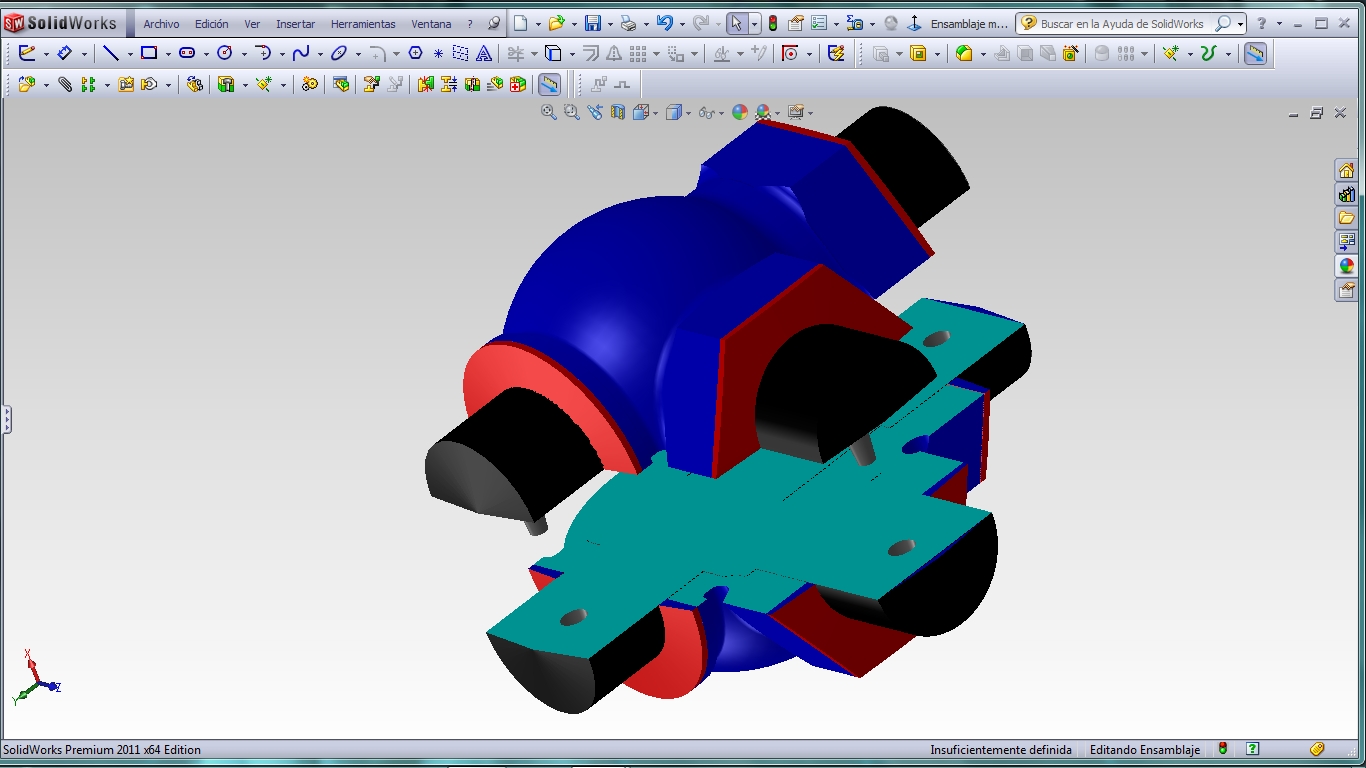The image size is (1366, 768).
Task: Open the Design Library panel icon
Action: pyautogui.click(x=1347, y=194)
